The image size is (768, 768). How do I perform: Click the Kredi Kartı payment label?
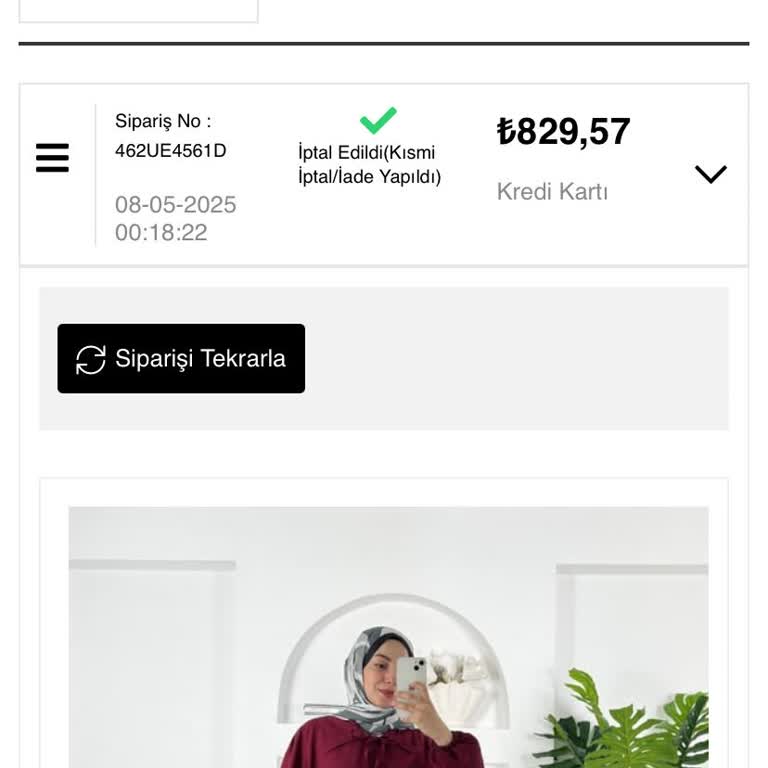point(552,192)
